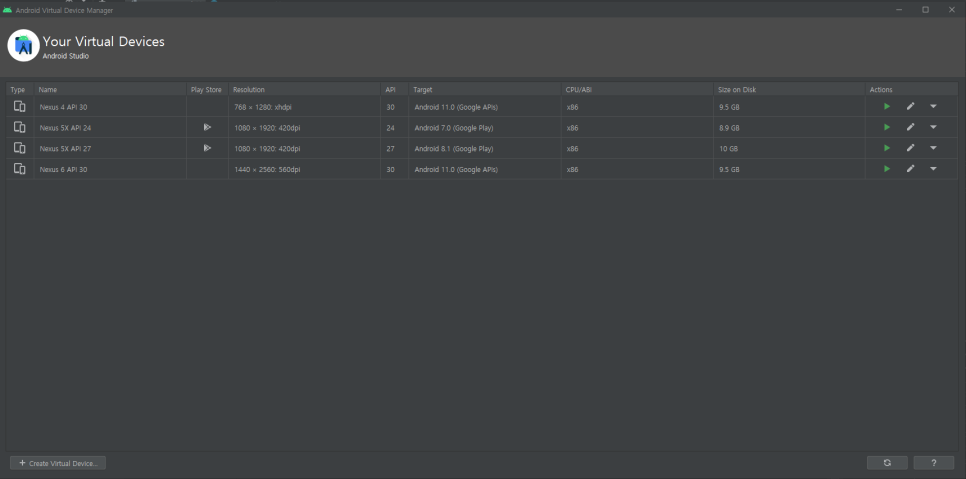This screenshot has height=479, width=966.
Task: Edit the Nexus 4 API 30 device
Action: pyautogui.click(x=910, y=107)
